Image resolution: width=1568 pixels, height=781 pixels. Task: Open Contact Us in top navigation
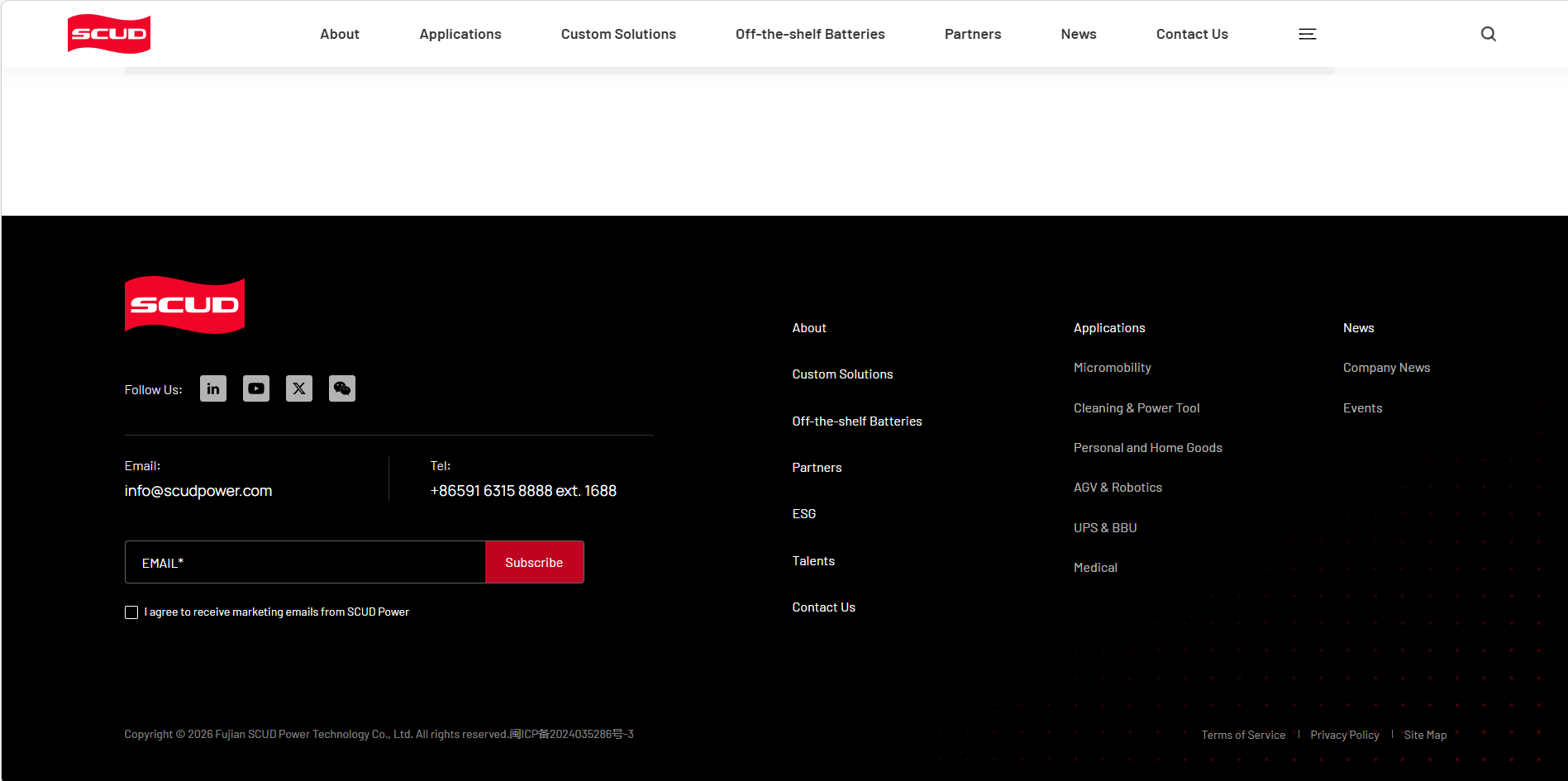pos(1192,34)
